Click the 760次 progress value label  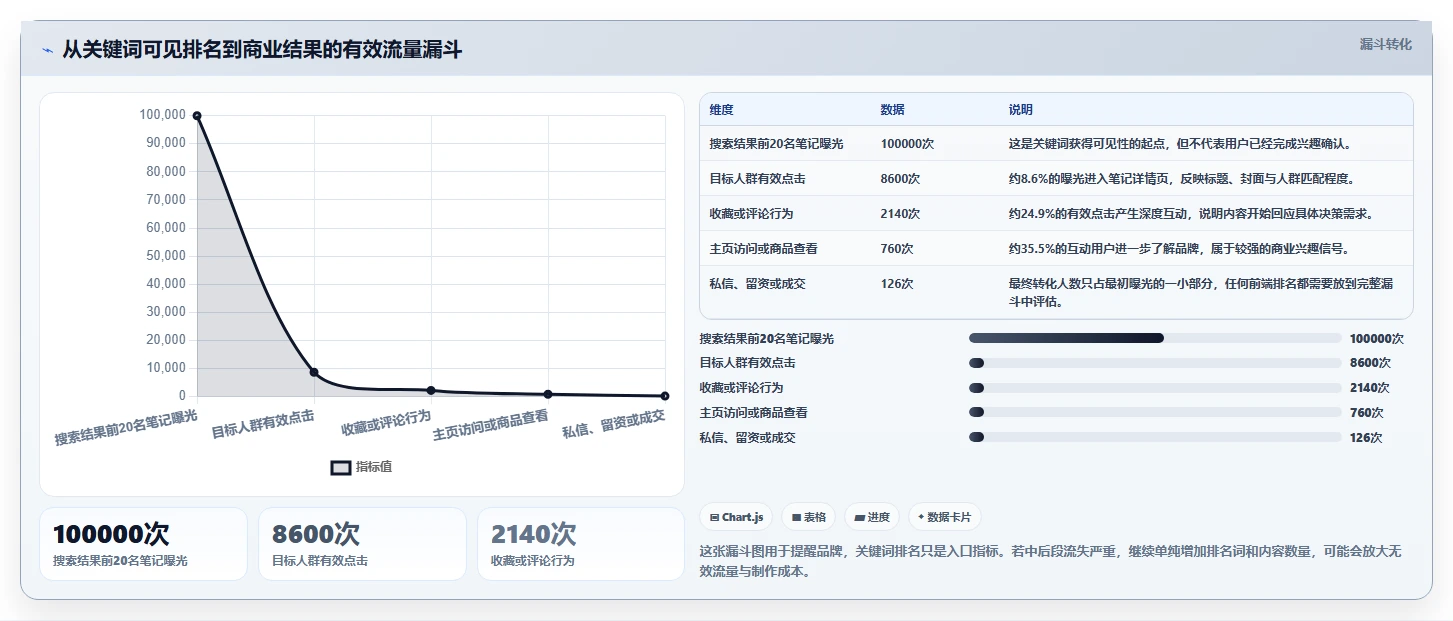tap(1366, 412)
